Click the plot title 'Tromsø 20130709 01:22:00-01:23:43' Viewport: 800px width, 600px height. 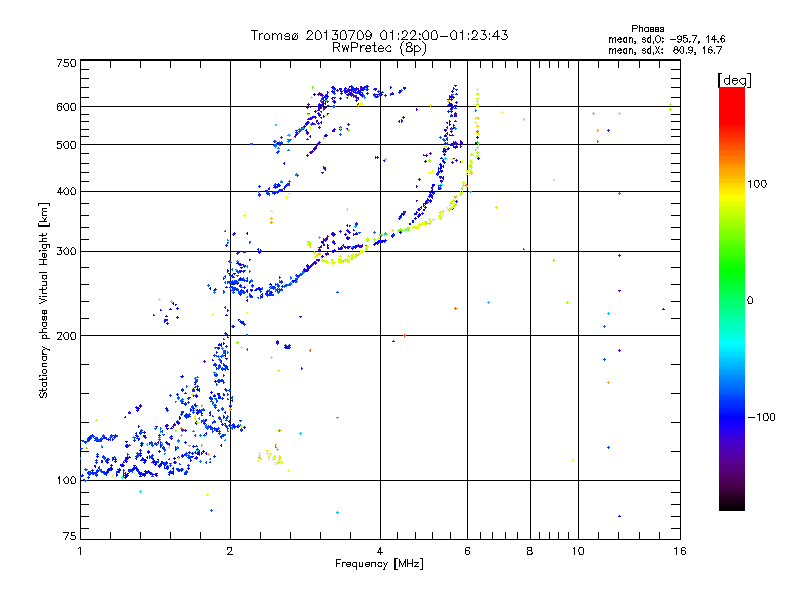click(379, 35)
